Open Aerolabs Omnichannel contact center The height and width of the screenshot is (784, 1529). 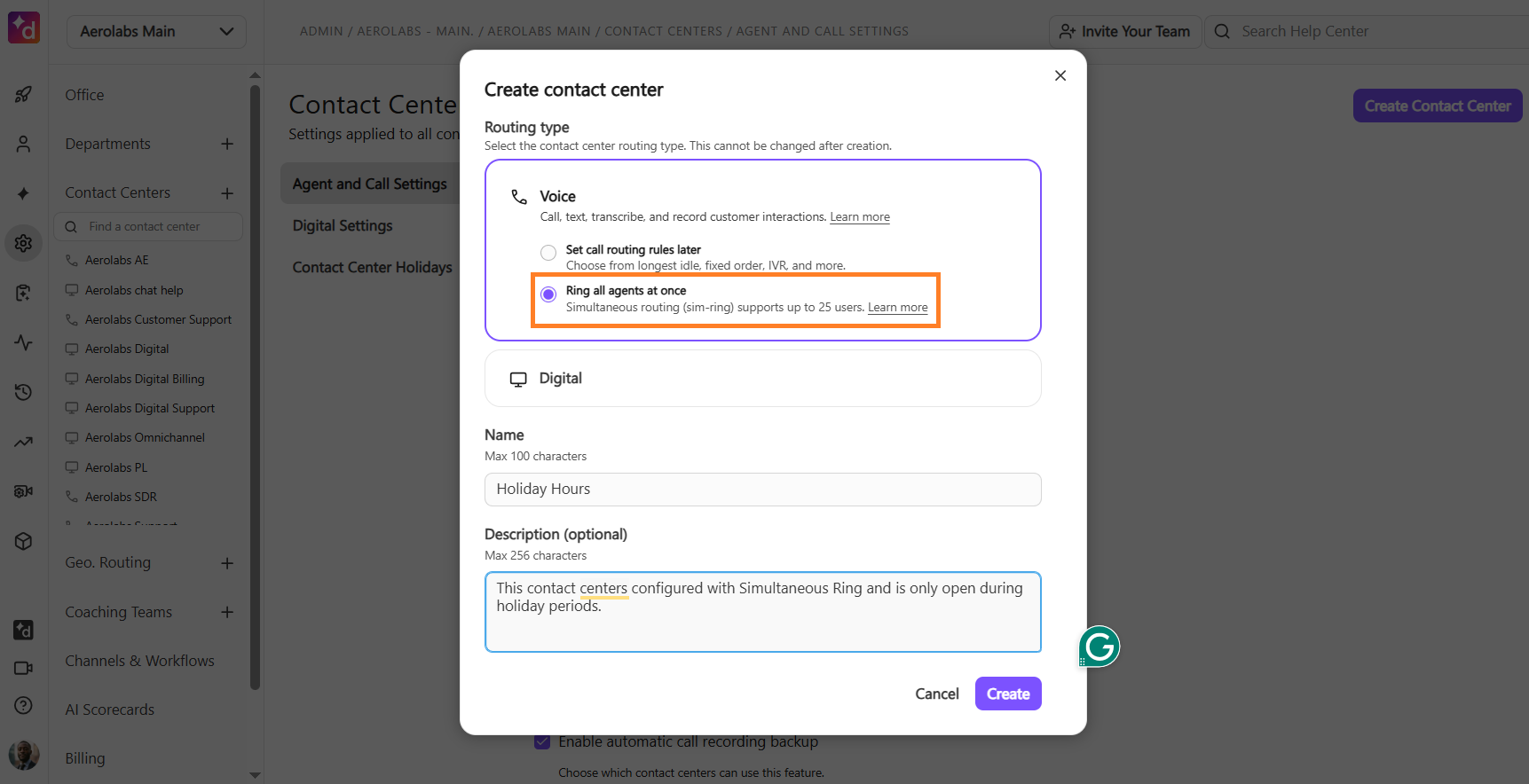[145, 437]
